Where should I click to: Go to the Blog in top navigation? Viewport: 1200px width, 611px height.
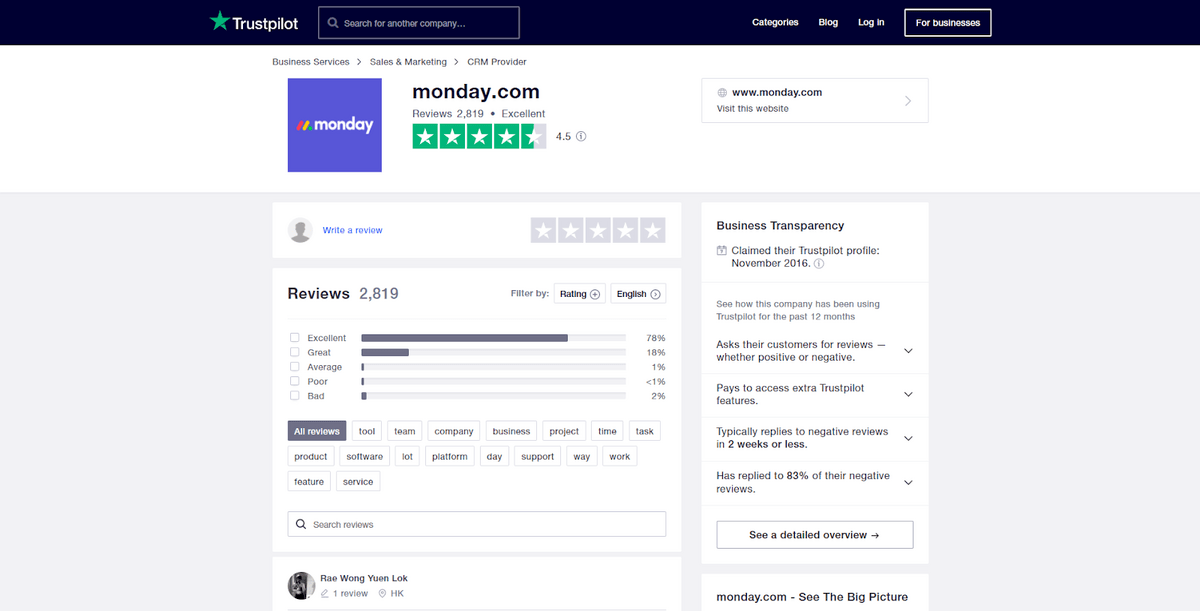pyautogui.click(x=828, y=22)
